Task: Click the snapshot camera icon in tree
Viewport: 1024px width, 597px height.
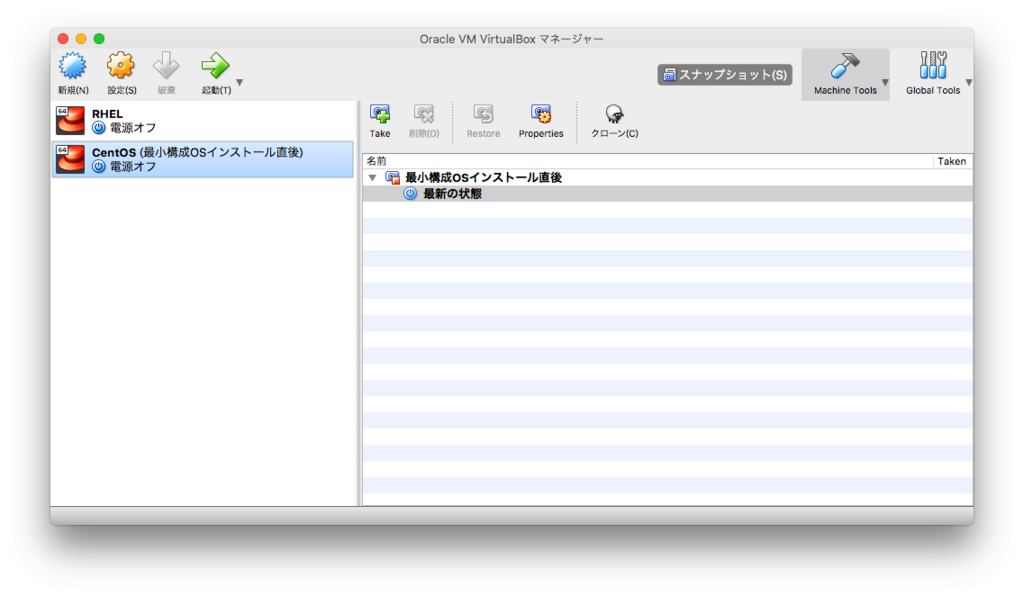Action: tap(392, 178)
